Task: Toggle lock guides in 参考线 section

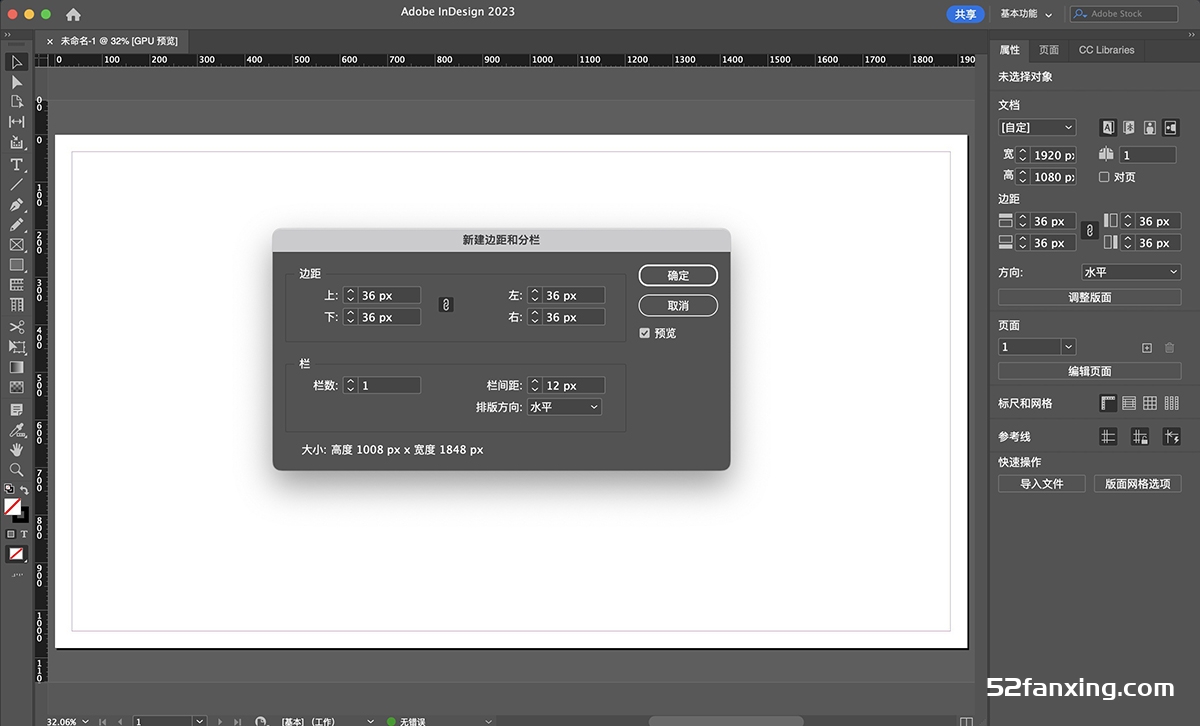Action: (1140, 436)
